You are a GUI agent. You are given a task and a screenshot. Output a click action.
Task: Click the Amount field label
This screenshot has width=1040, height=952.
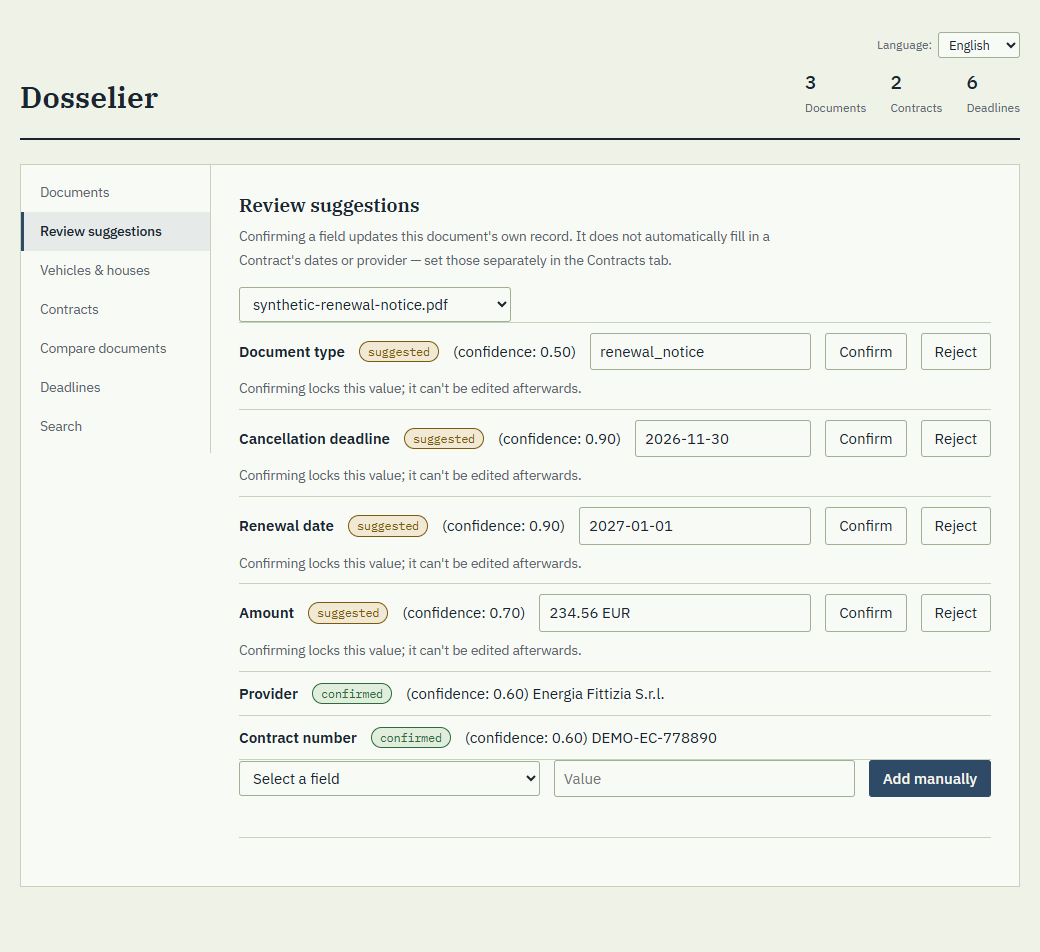(267, 613)
